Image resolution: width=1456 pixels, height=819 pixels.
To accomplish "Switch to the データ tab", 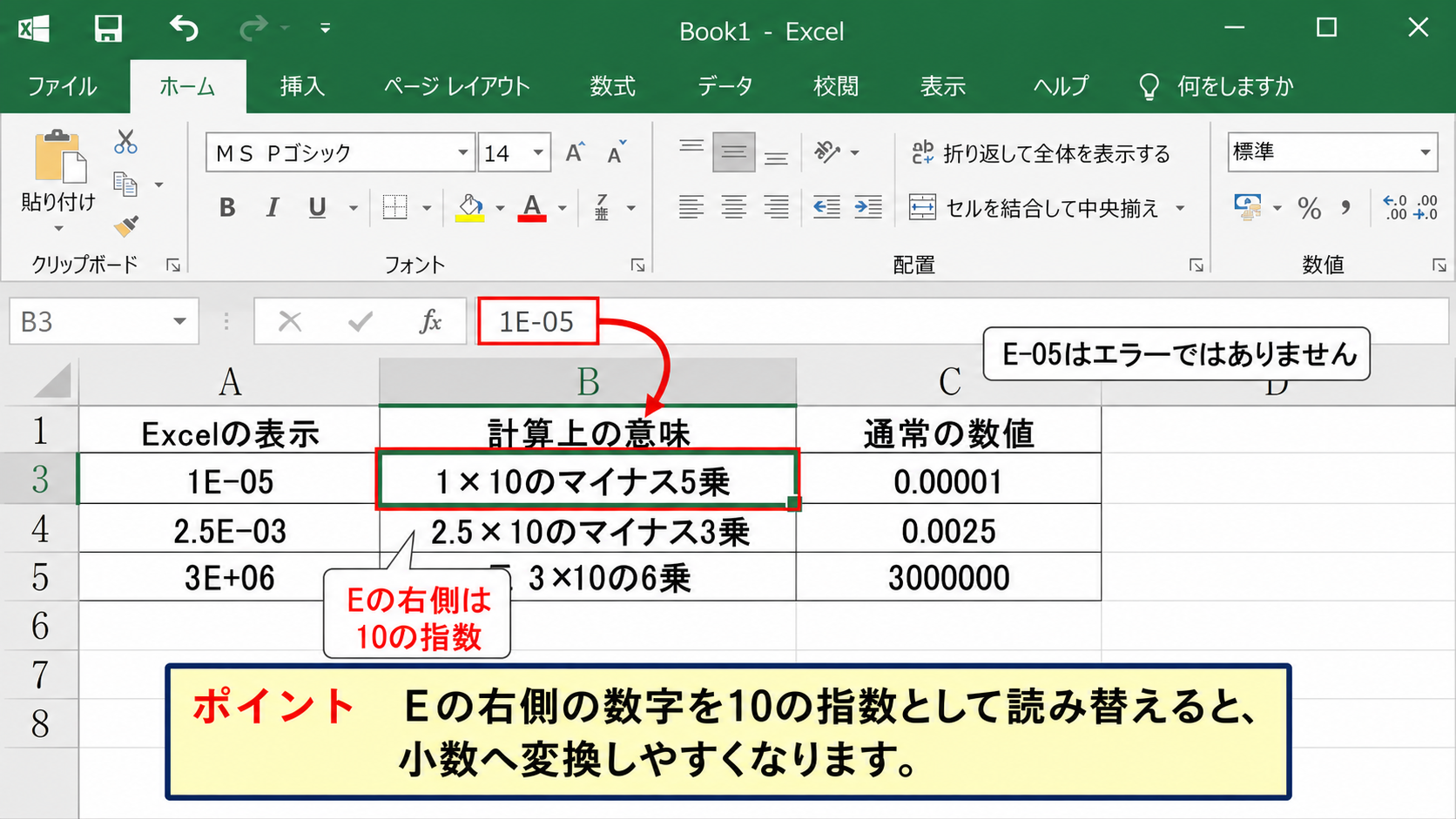I will click(x=725, y=86).
